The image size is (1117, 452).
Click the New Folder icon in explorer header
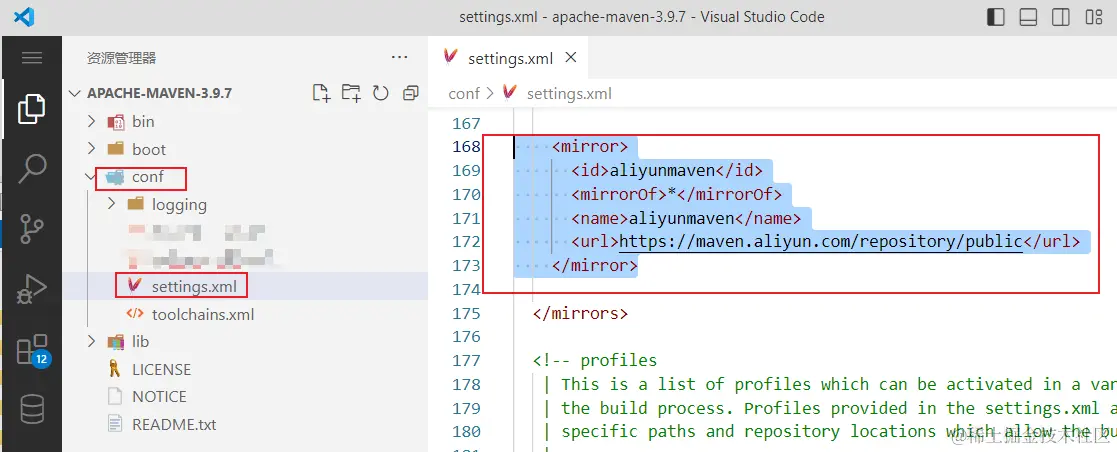coord(350,93)
